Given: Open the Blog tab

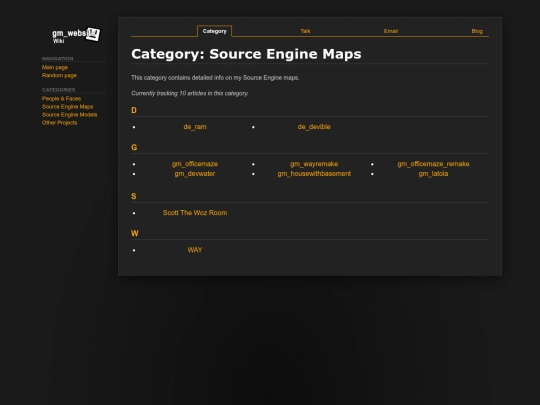Looking at the screenshot, I should (477, 31).
